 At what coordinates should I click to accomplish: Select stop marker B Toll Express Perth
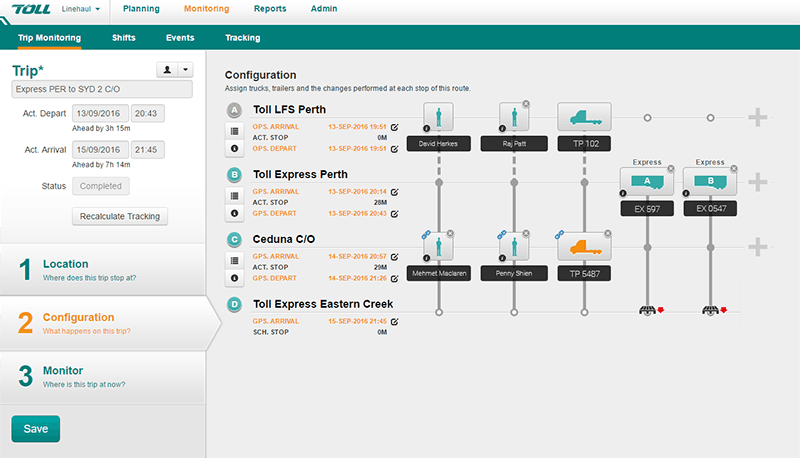pyautogui.click(x=234, y=175)
